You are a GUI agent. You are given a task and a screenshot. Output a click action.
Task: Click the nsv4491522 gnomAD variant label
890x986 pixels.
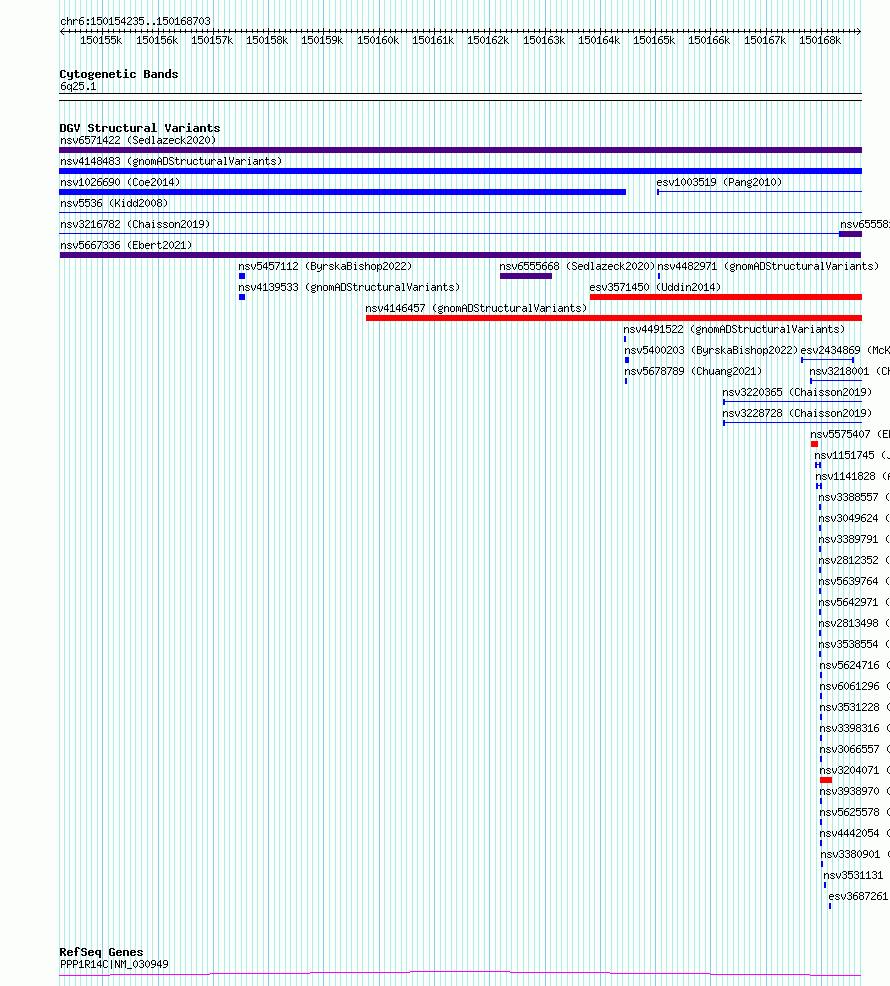(734, 330)
